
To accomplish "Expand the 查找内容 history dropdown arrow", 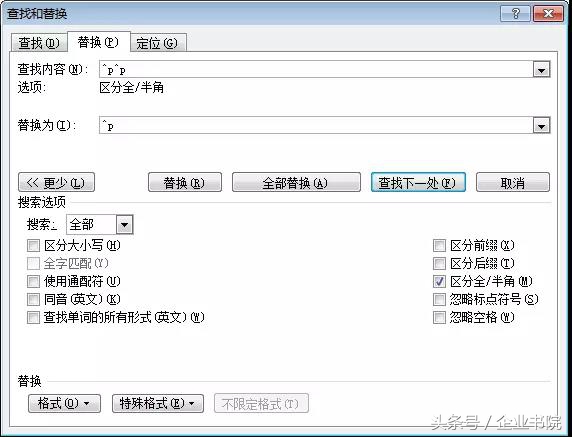I will 541,70.
